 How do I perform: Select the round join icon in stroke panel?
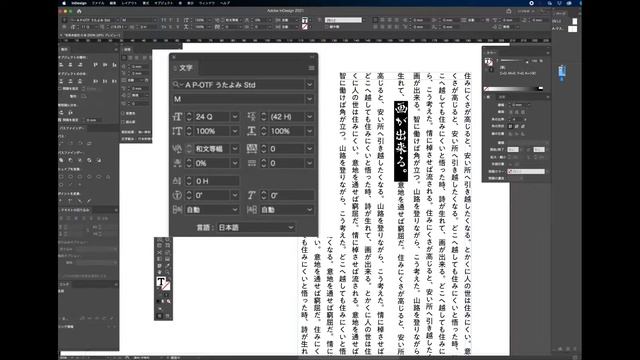[x=516, y=126]
